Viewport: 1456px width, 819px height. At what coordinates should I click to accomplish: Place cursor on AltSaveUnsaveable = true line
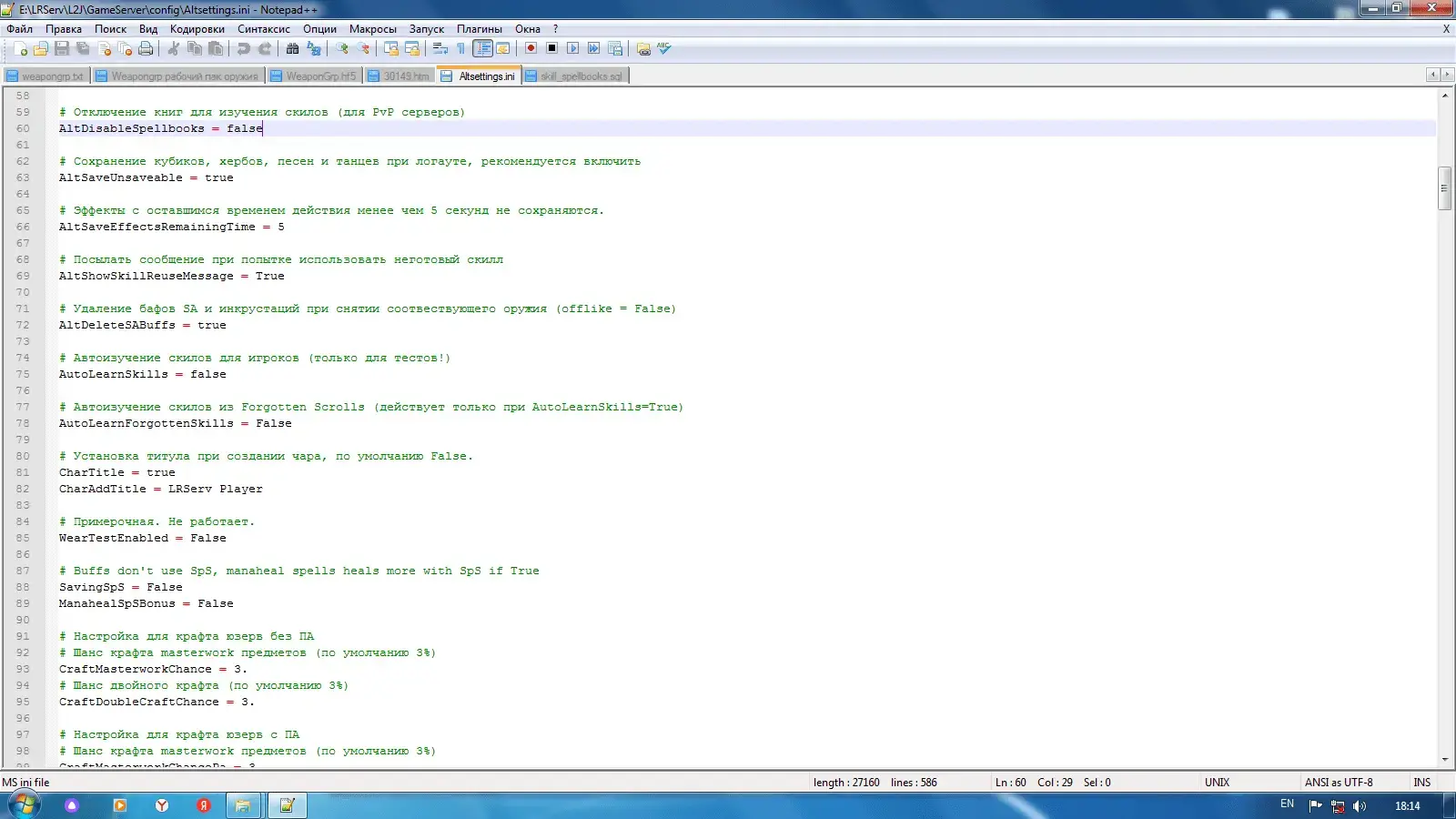[147, 177]
